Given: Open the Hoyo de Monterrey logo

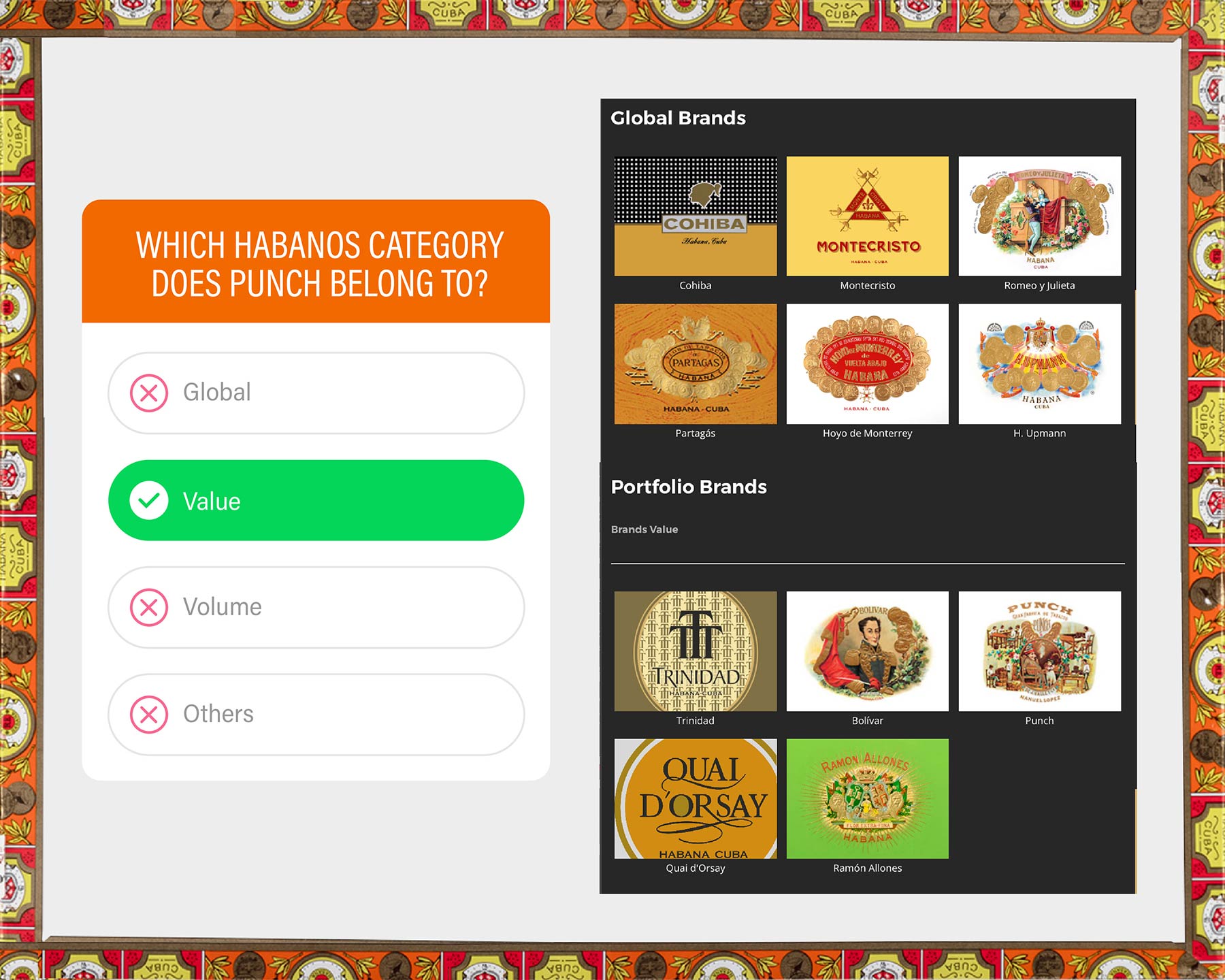Looking at the screenshot, I should pos(867,364).
